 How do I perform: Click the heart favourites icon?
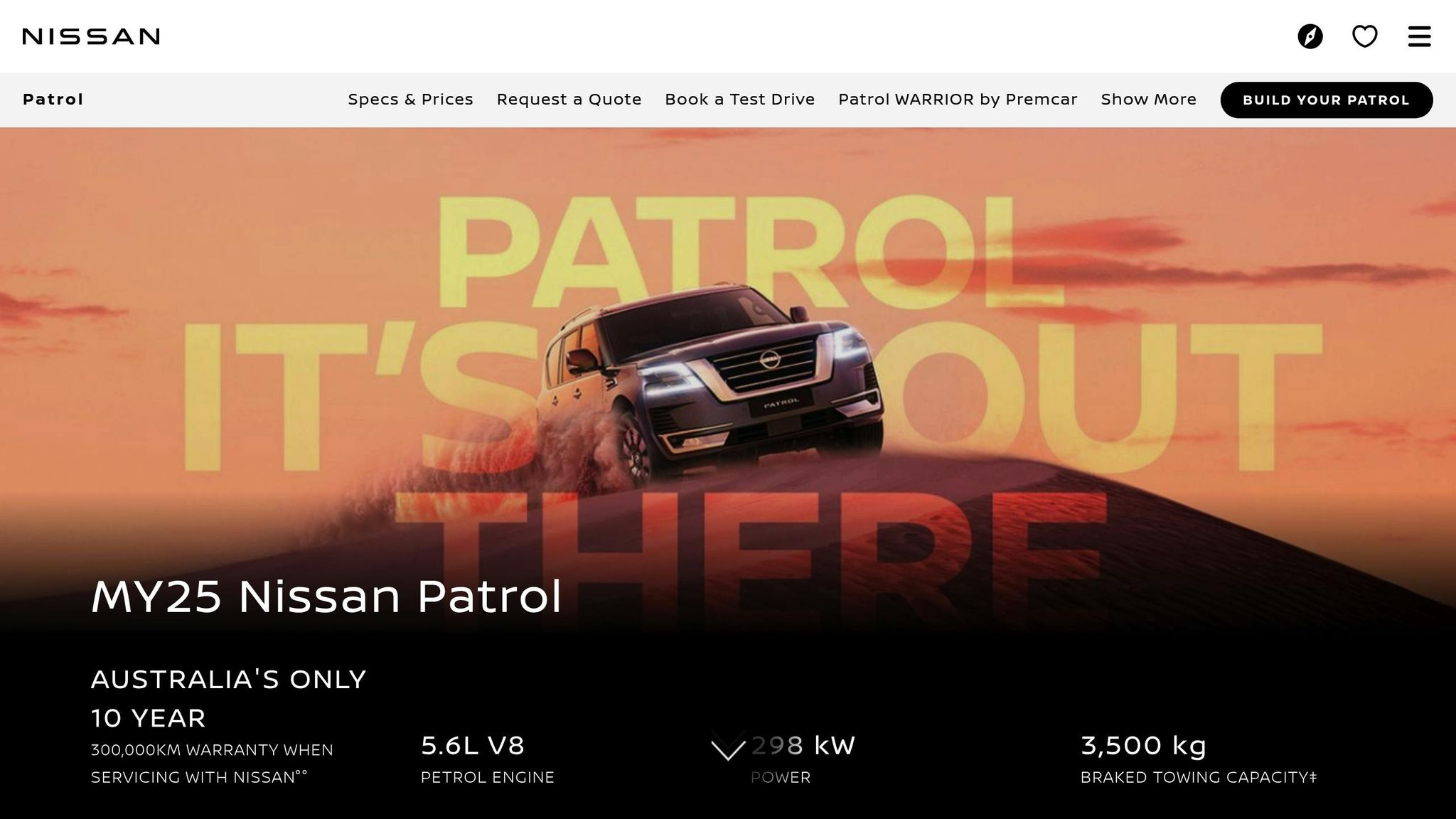click(1364, 36)
